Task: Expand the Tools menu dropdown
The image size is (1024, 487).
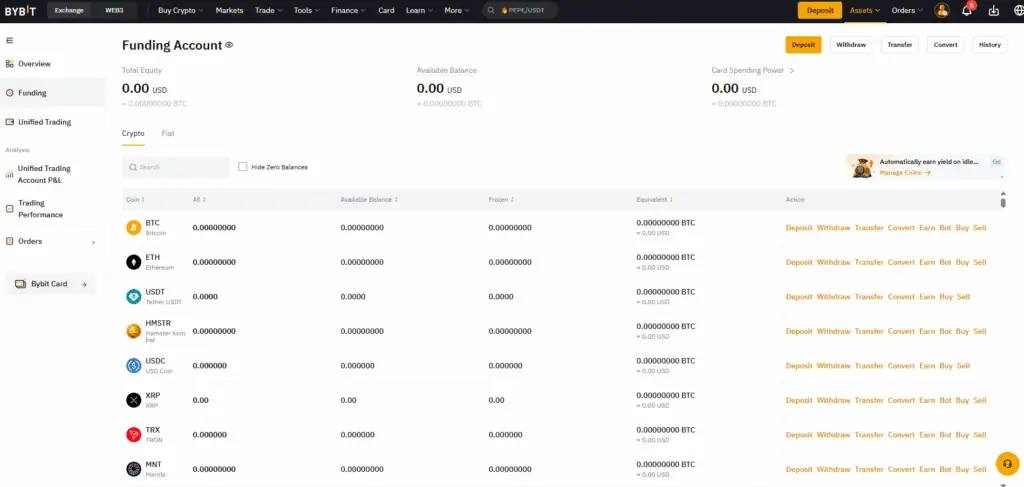Action: click(307, 10)
